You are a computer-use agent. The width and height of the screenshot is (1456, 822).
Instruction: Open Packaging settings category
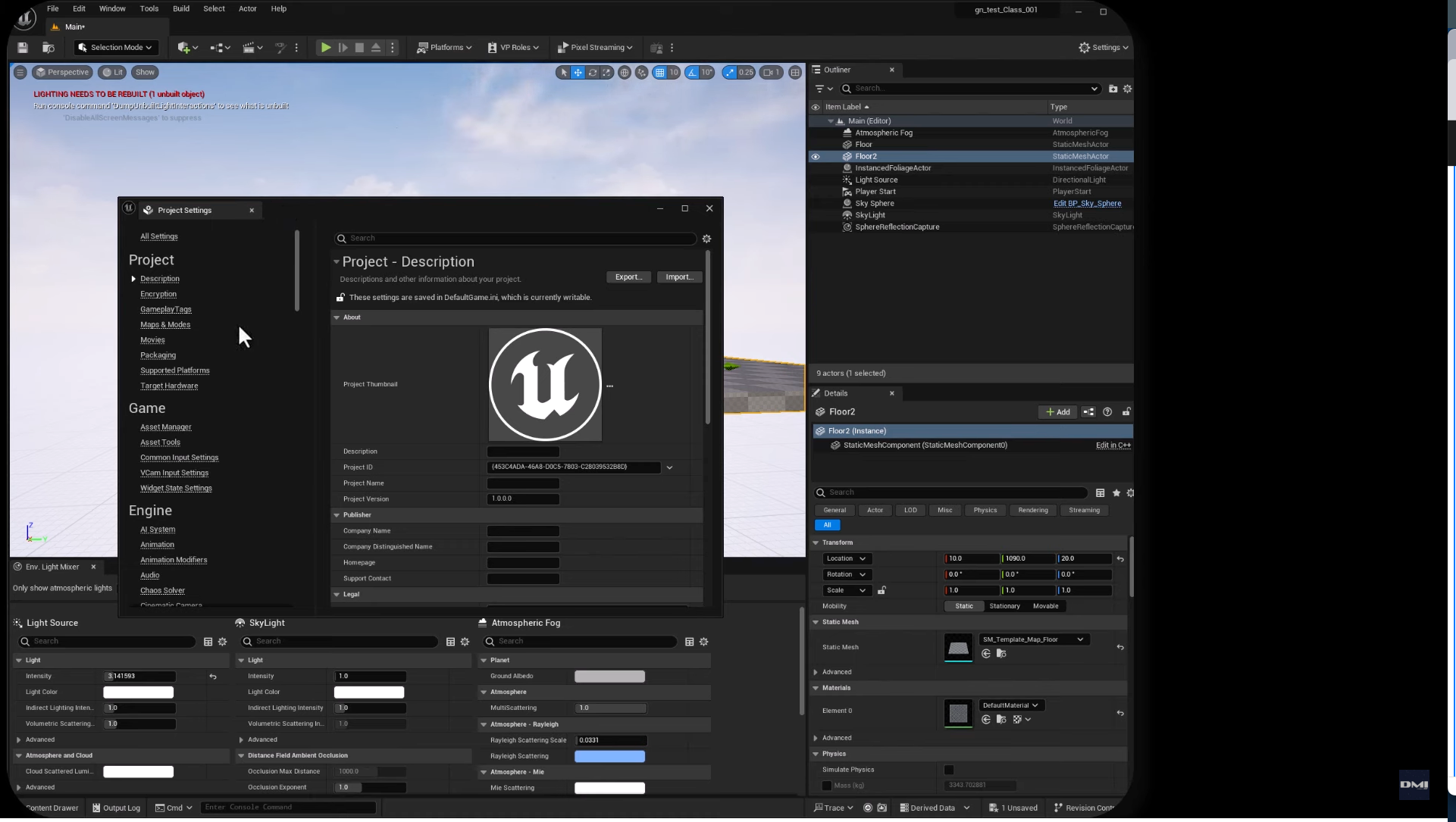tap(158, 355)
